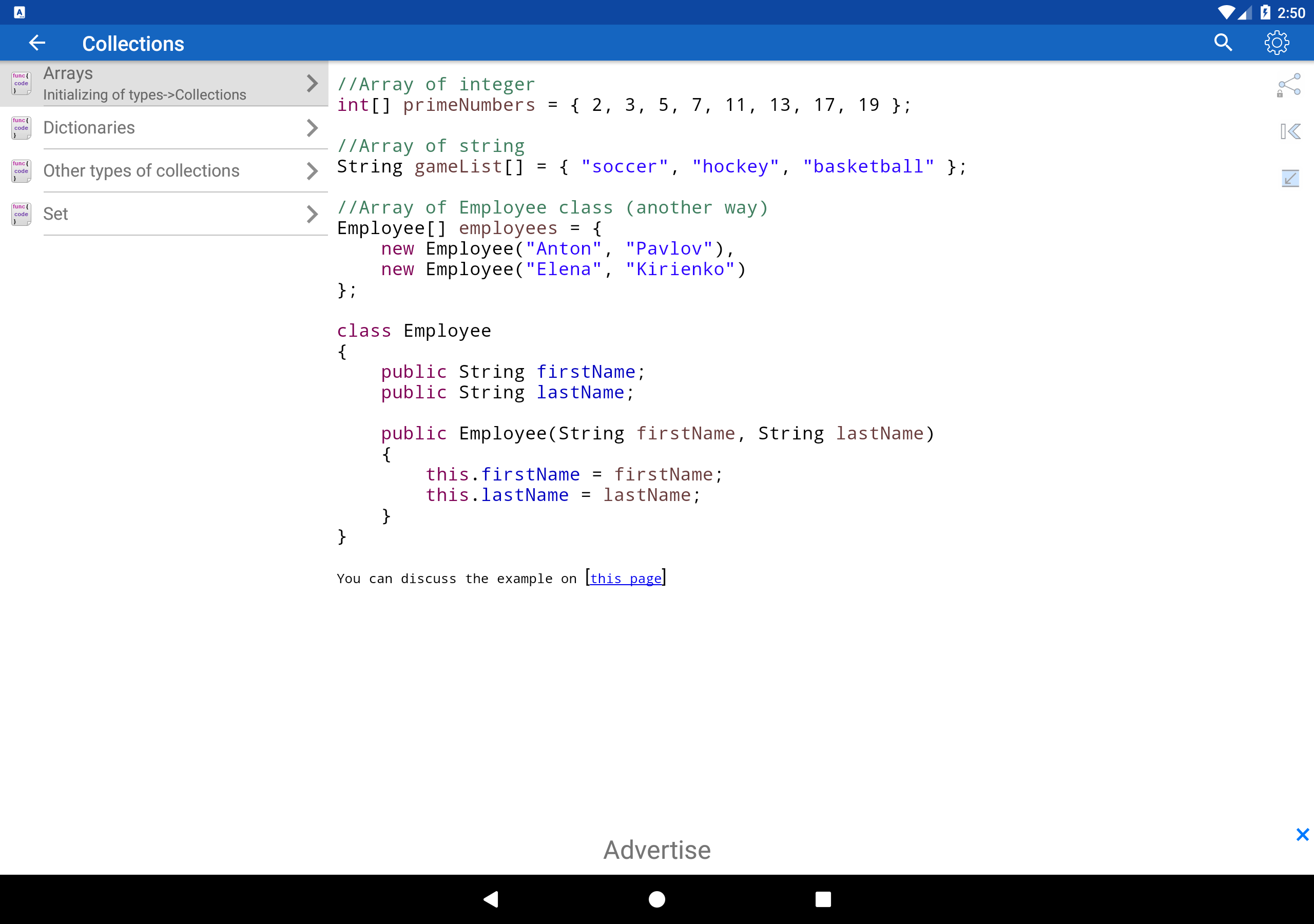The width and height of the screenshot is (1314, 924).
Task: Tap the Advertise banner text
Action: point(657,850)
